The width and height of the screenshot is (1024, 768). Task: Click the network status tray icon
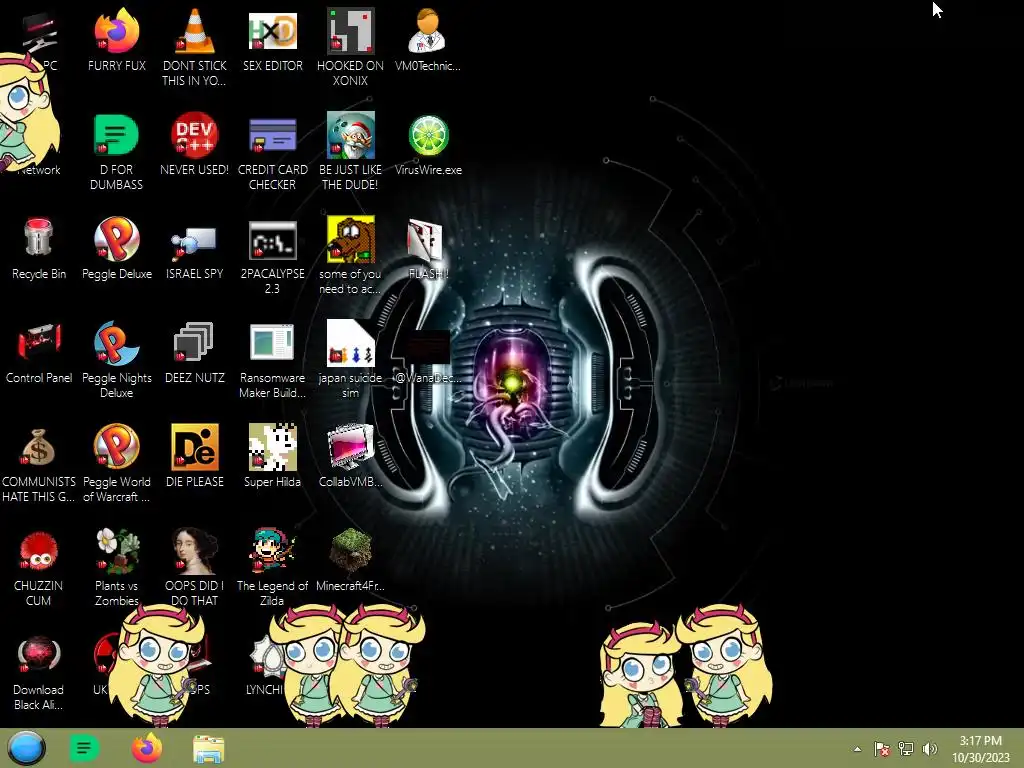(906, 749)
